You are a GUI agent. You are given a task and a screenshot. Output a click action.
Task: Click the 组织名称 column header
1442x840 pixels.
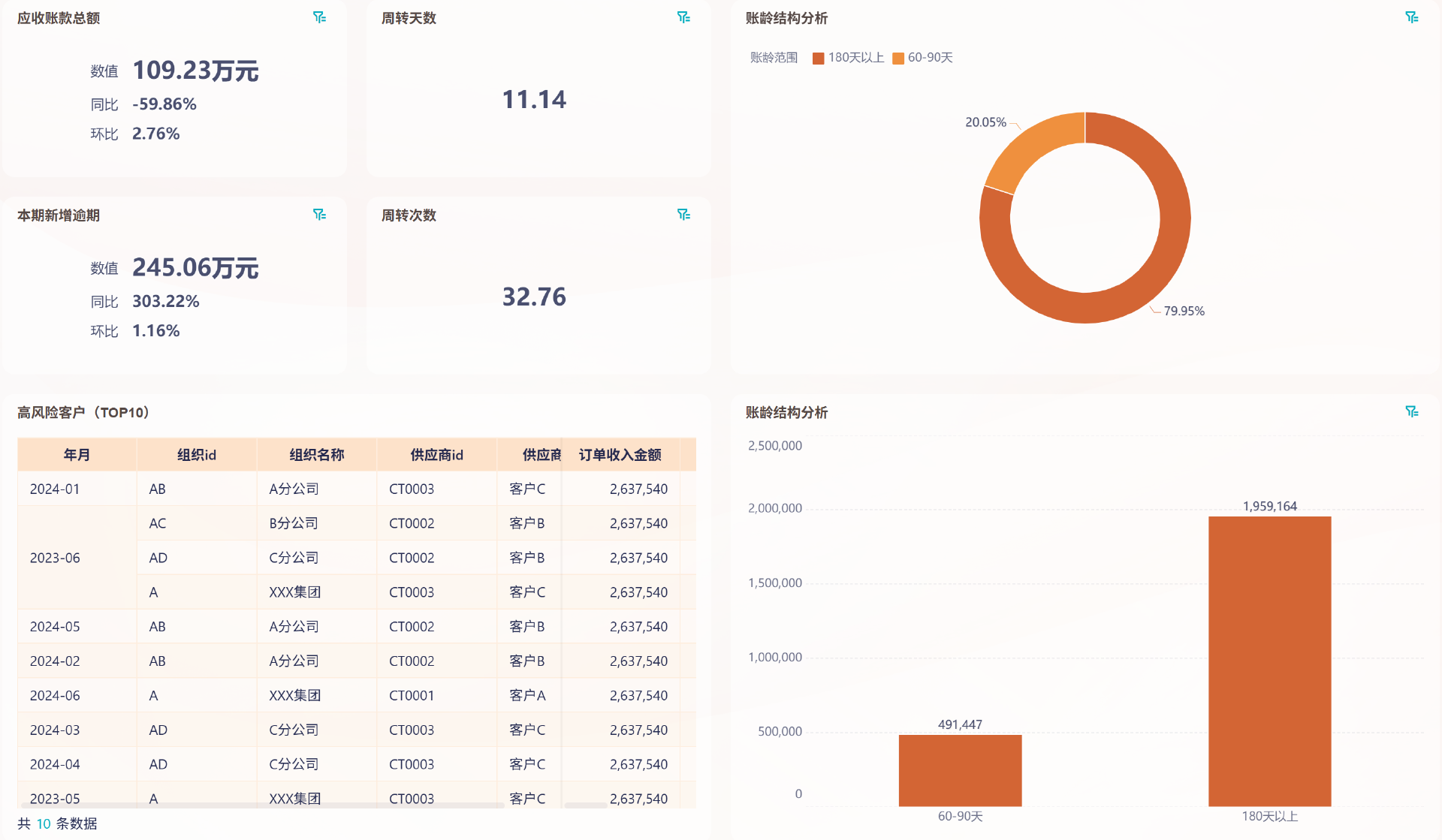pos(316,455)
